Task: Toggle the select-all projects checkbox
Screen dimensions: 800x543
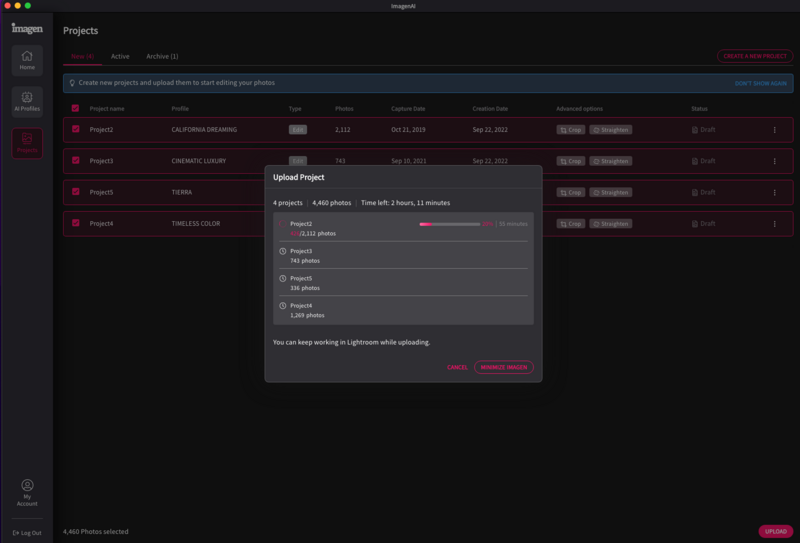Action: (x=76, y=108)
